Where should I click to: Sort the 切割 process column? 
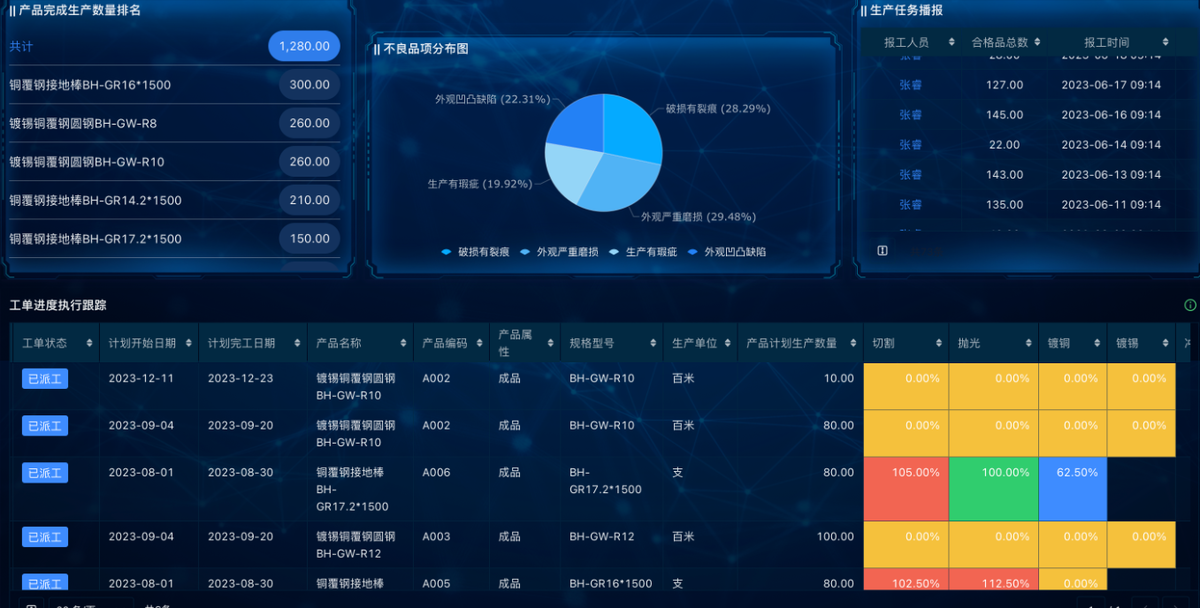(939, 343)
